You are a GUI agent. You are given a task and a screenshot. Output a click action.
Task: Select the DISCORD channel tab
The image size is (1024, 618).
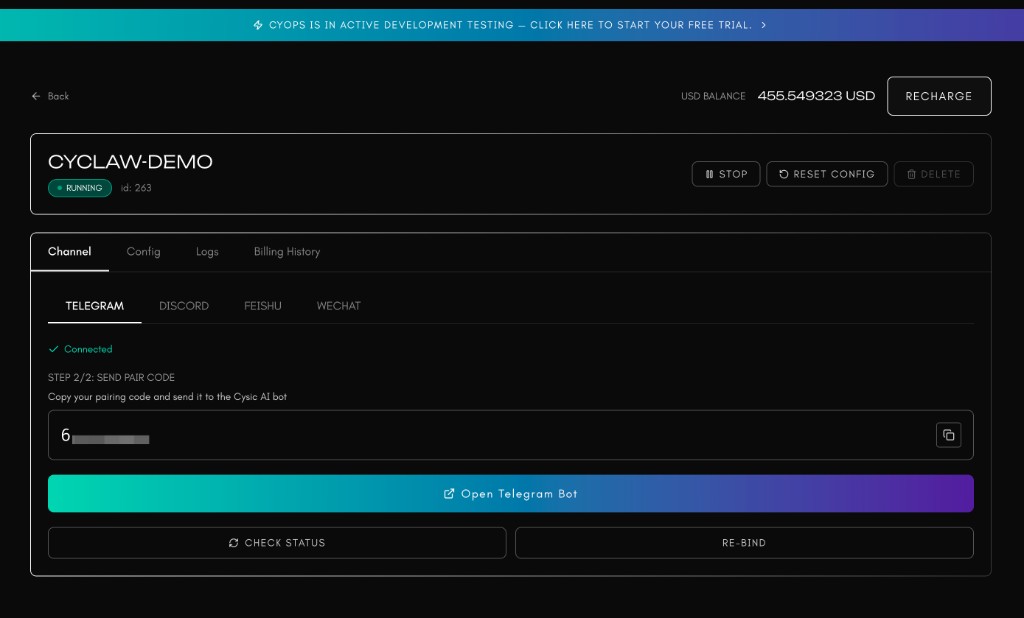(x=184, y=306)
